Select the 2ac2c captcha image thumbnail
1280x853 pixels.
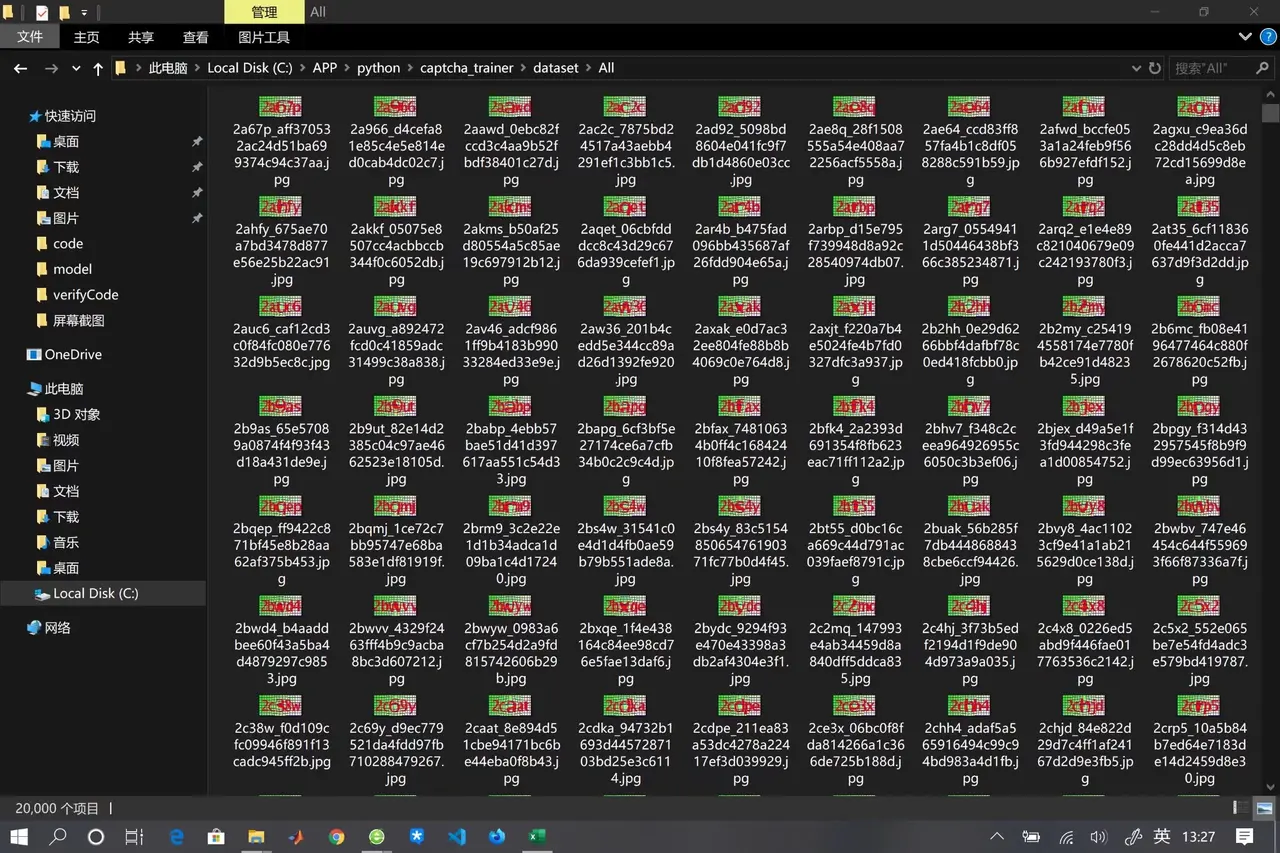click(x=625, y=107)
